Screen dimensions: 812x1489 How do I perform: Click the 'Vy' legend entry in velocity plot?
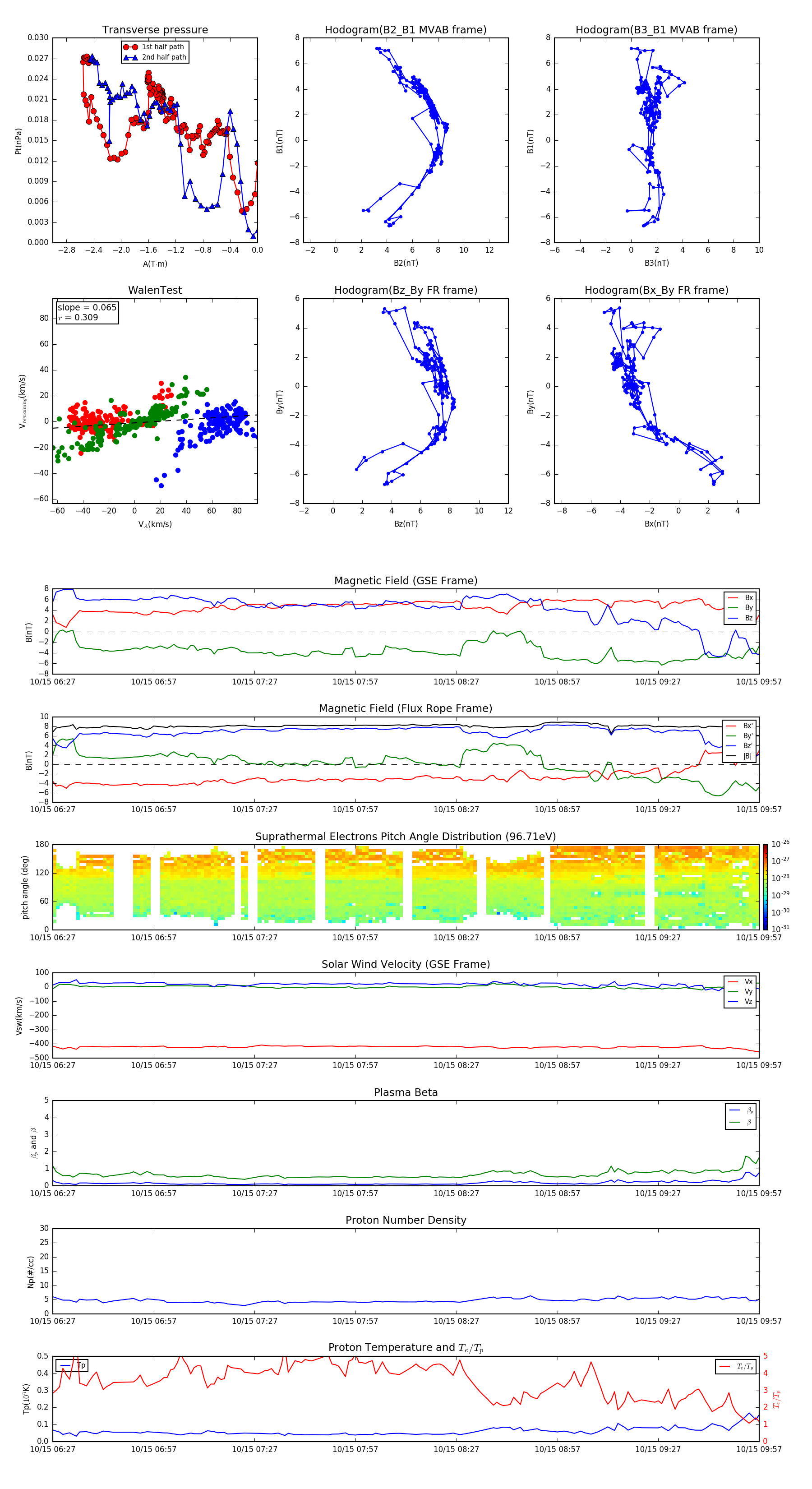point(740,991)
